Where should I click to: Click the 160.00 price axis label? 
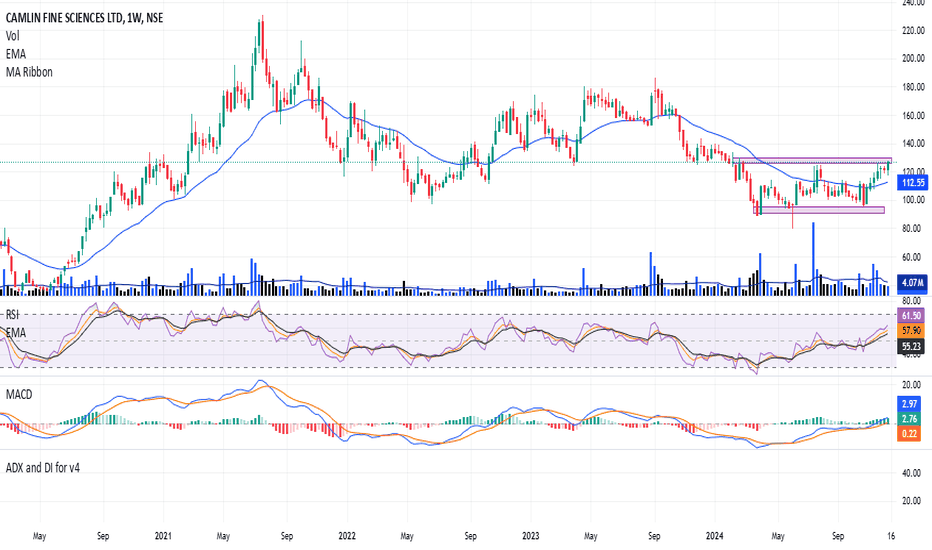click(x=913, y=115)
